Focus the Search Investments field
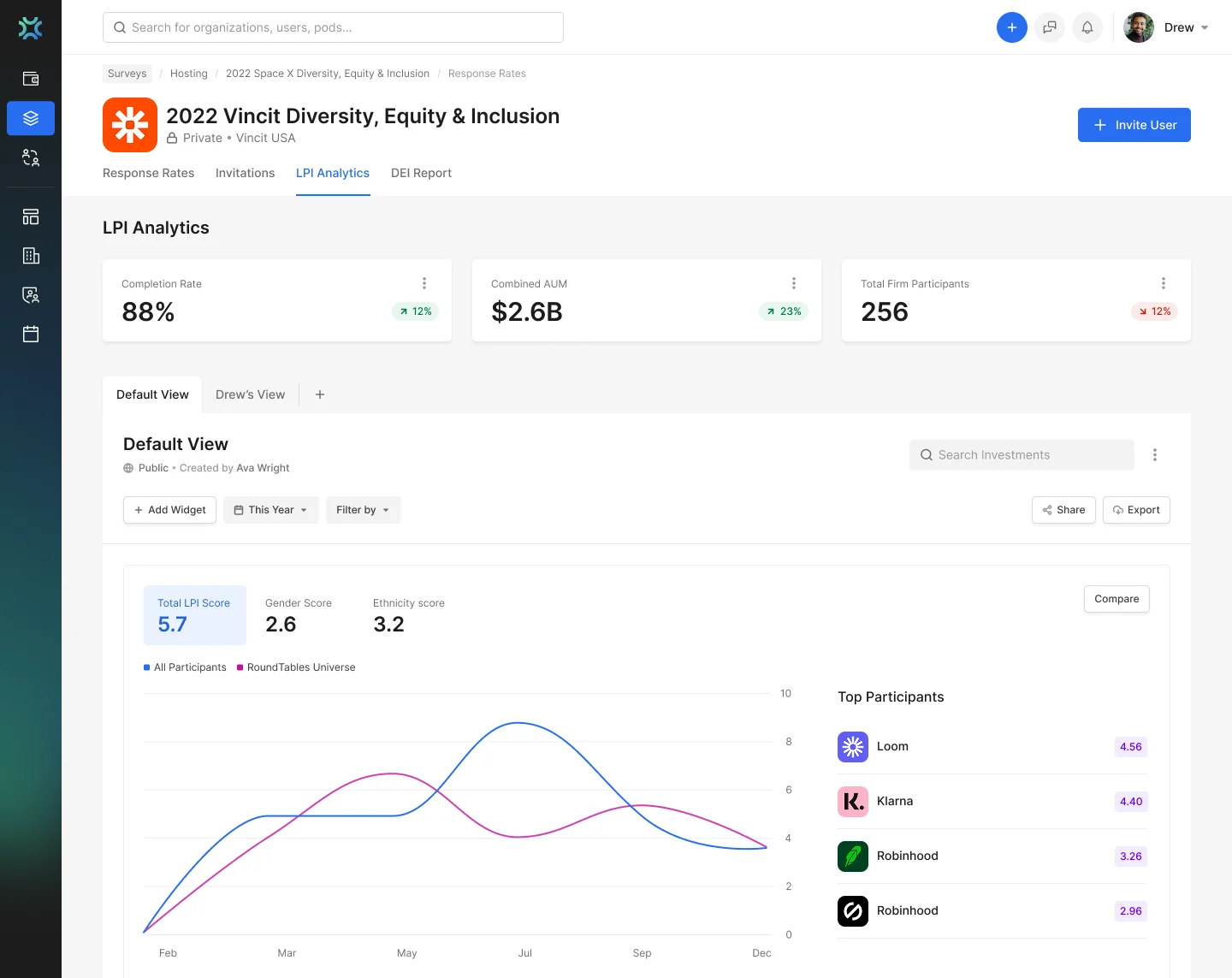Image resolution: width=1232 pixels, height=978 pixels. 1022,455
